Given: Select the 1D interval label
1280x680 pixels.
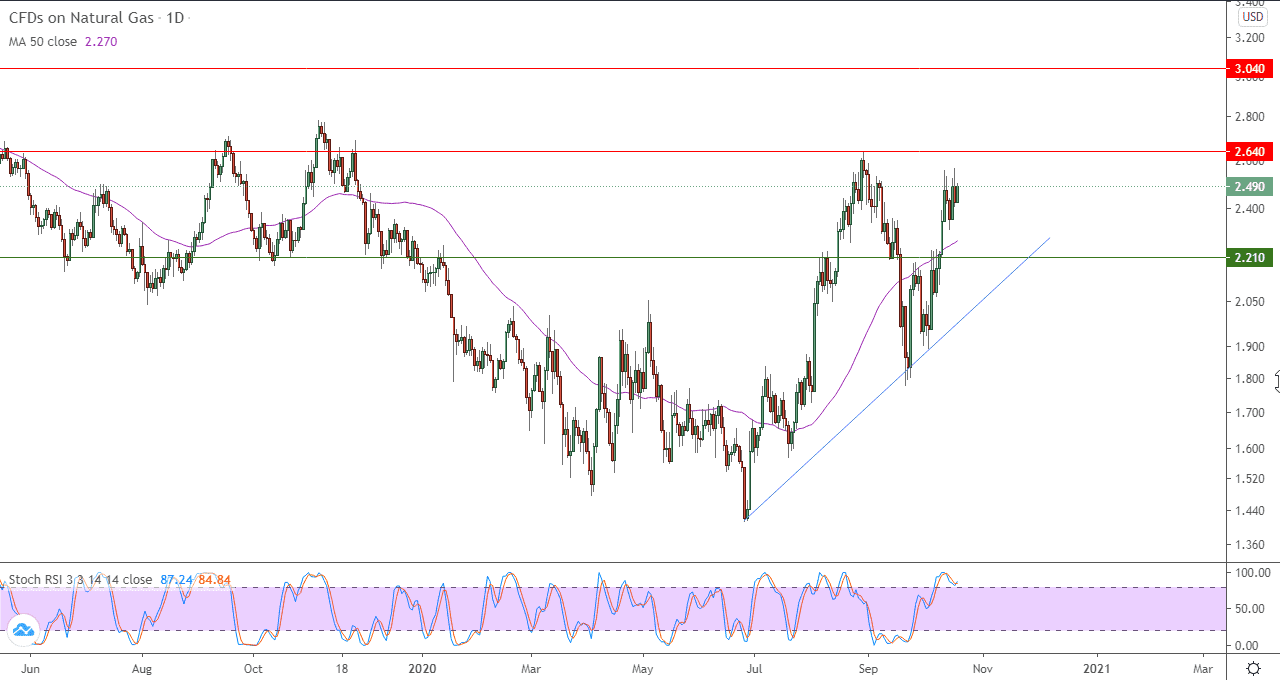Looking at the screenshot, I should (174, 18).
